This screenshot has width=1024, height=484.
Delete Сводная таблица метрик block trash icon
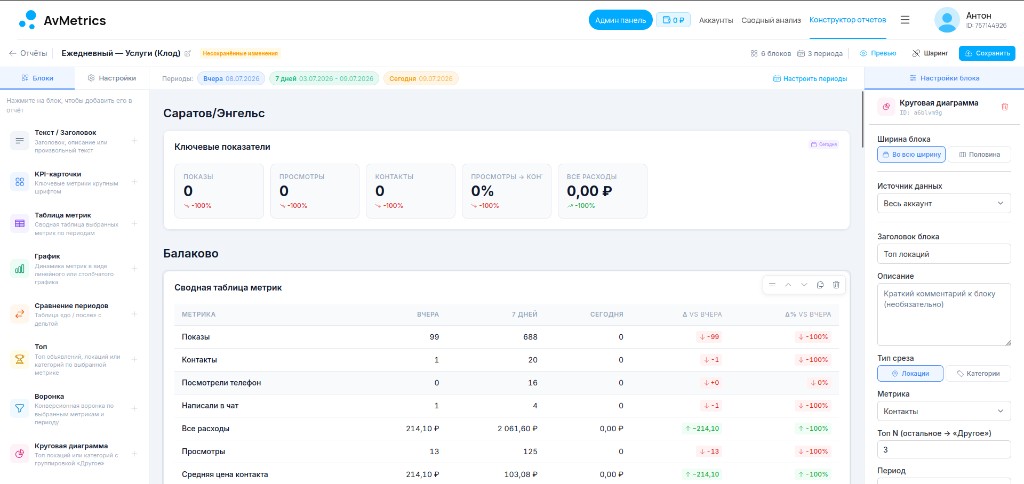click(836, 285)
